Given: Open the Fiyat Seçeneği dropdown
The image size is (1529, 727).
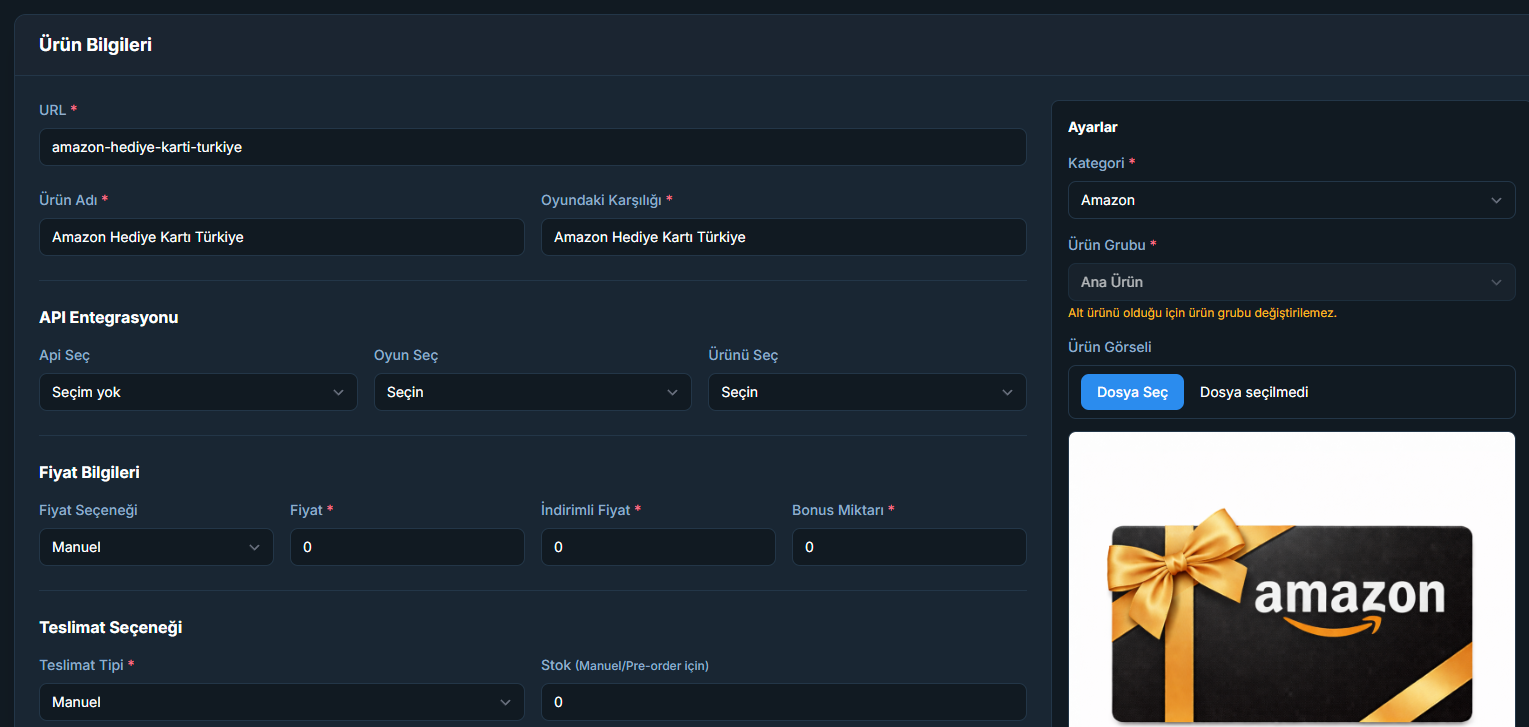Looking at the screenshot, I should click(x=156, y=547).
